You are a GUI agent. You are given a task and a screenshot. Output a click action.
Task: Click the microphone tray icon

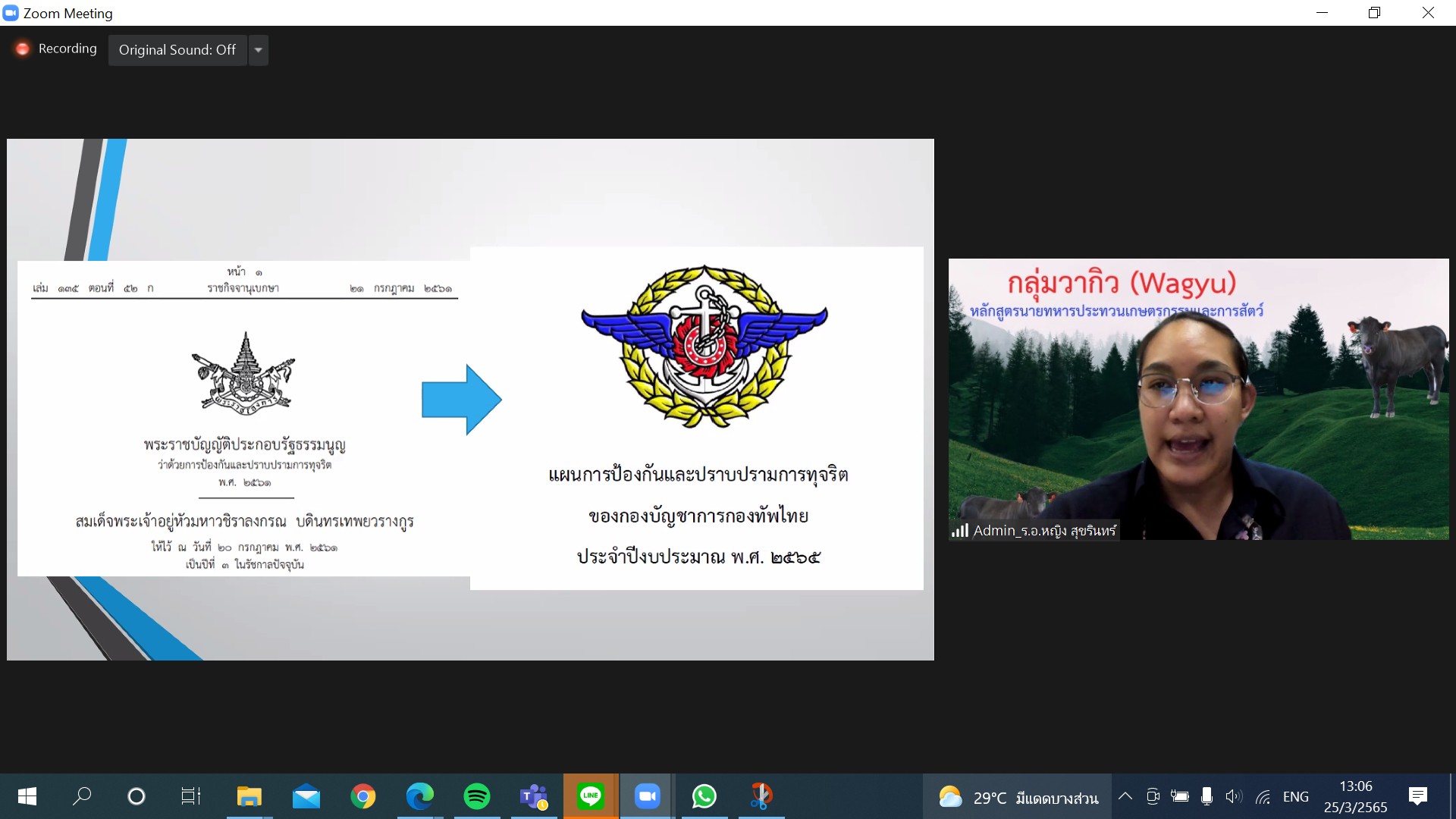(1207, 796)
